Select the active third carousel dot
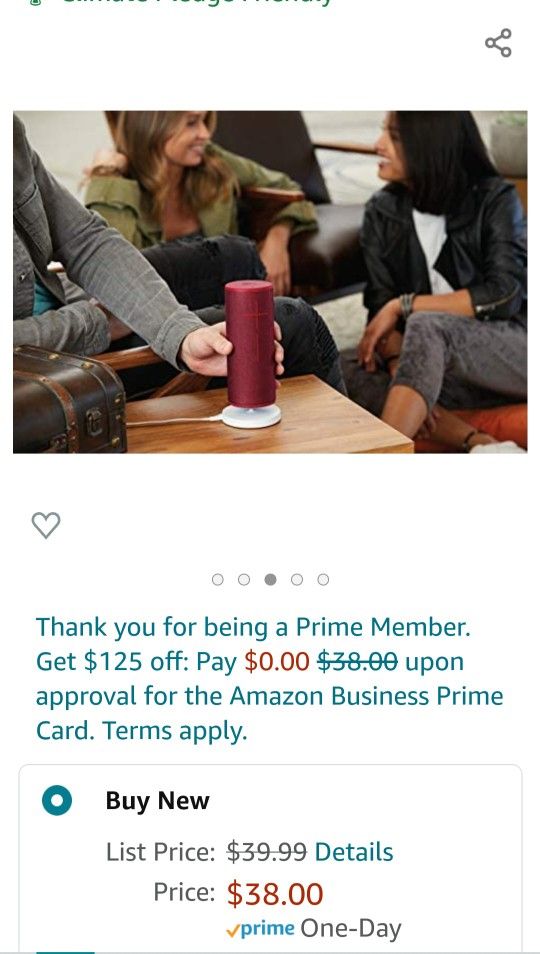Screen dimensions: 540x954 point(271,579)
